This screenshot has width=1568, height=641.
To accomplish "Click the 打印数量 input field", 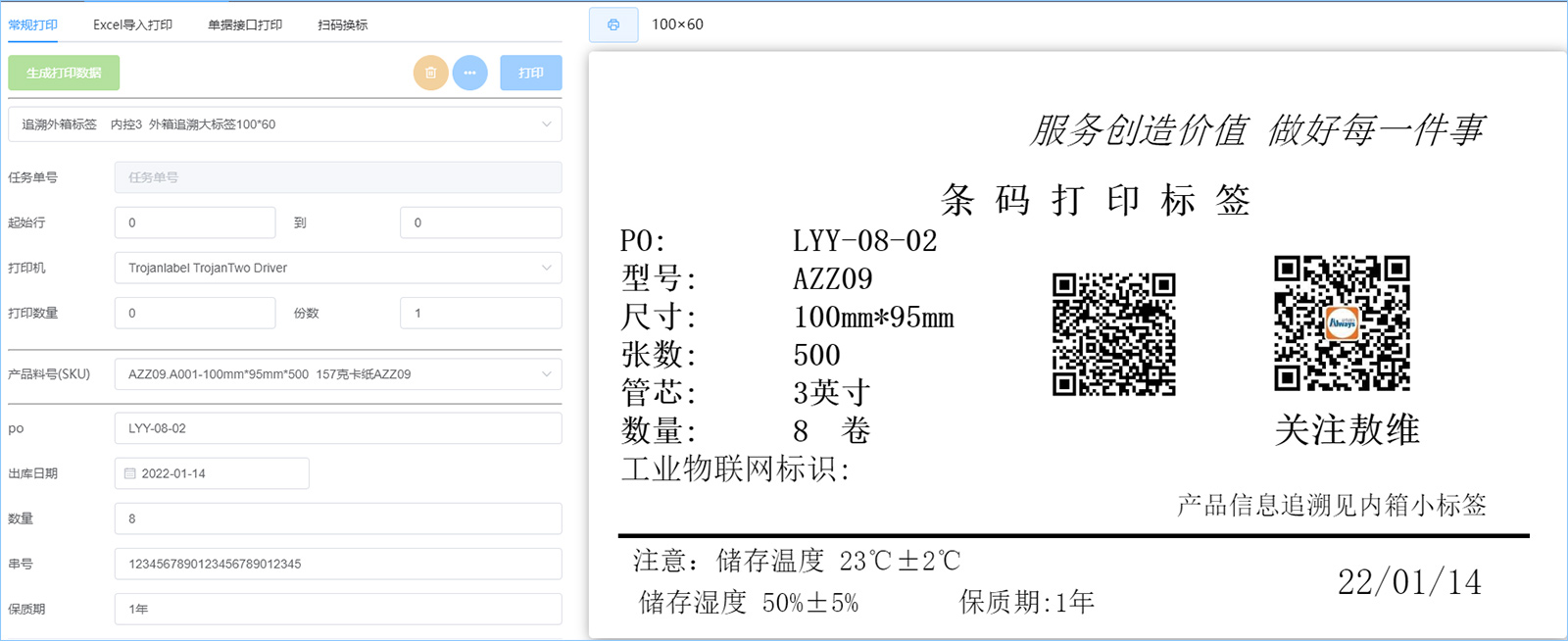I will coord(195,313).
